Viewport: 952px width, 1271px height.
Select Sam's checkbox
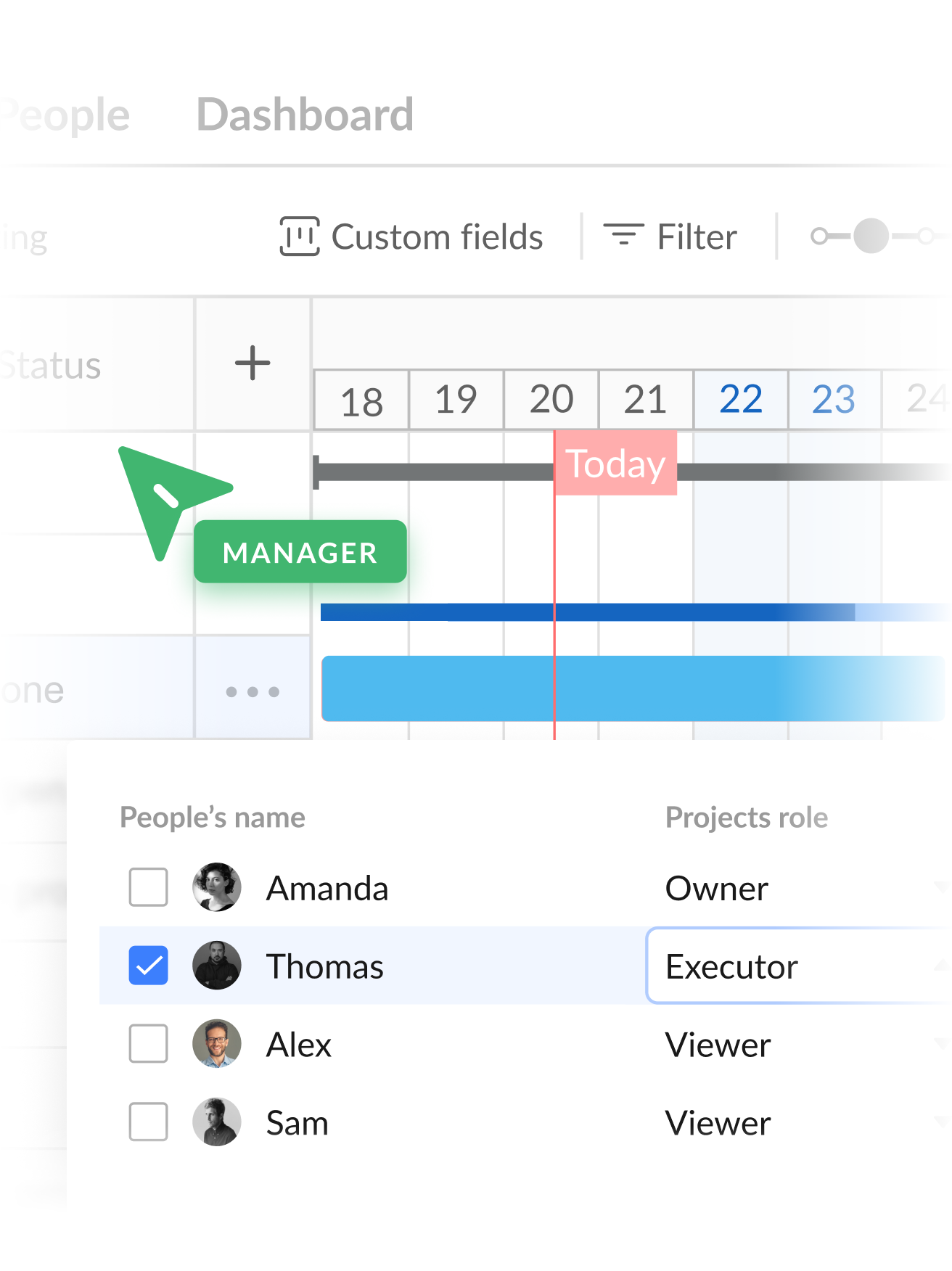(148, 1122)
